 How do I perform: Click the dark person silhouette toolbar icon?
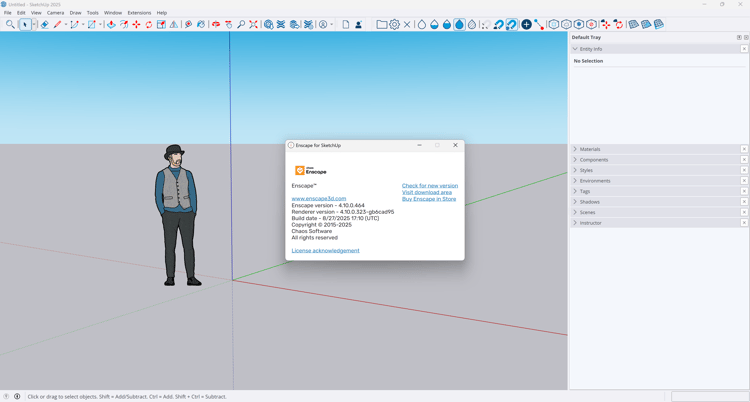358,24
